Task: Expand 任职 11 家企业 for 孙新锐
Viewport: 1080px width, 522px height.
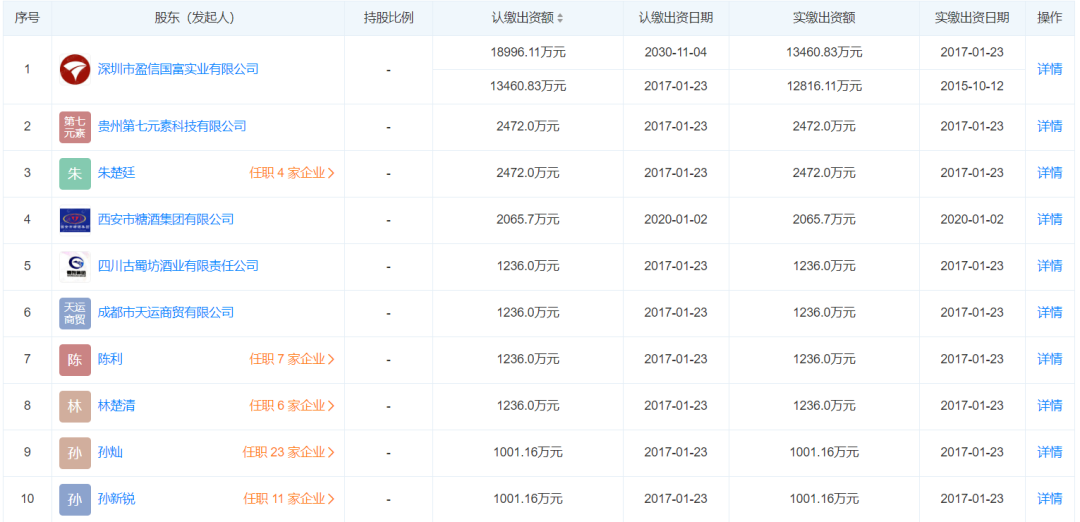Action: click(289, 499)
